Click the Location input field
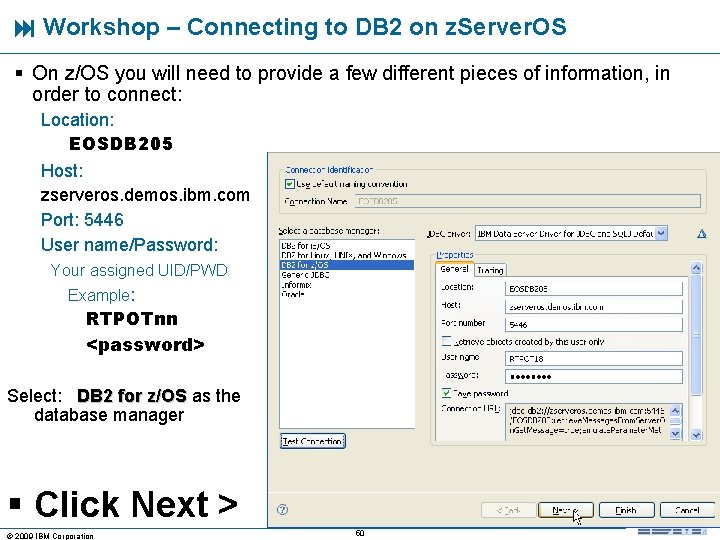This screenshot has width=720, height=540. [x=593, y=288]
